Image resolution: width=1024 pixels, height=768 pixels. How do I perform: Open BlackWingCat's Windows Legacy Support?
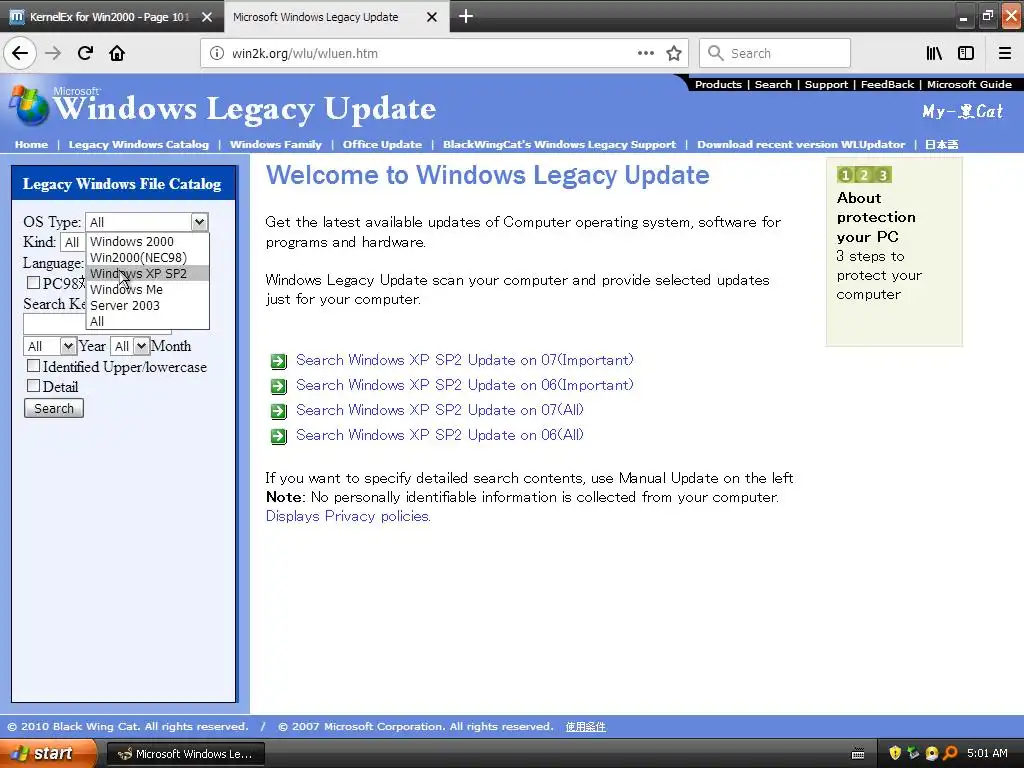pos(559,144)
